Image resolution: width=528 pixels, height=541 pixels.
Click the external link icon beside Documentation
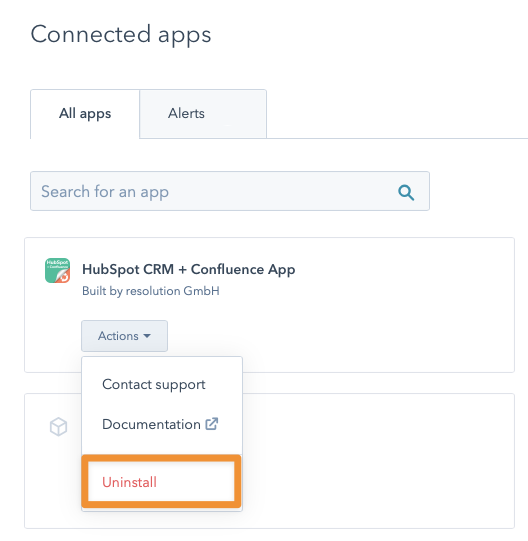[212, 424]
